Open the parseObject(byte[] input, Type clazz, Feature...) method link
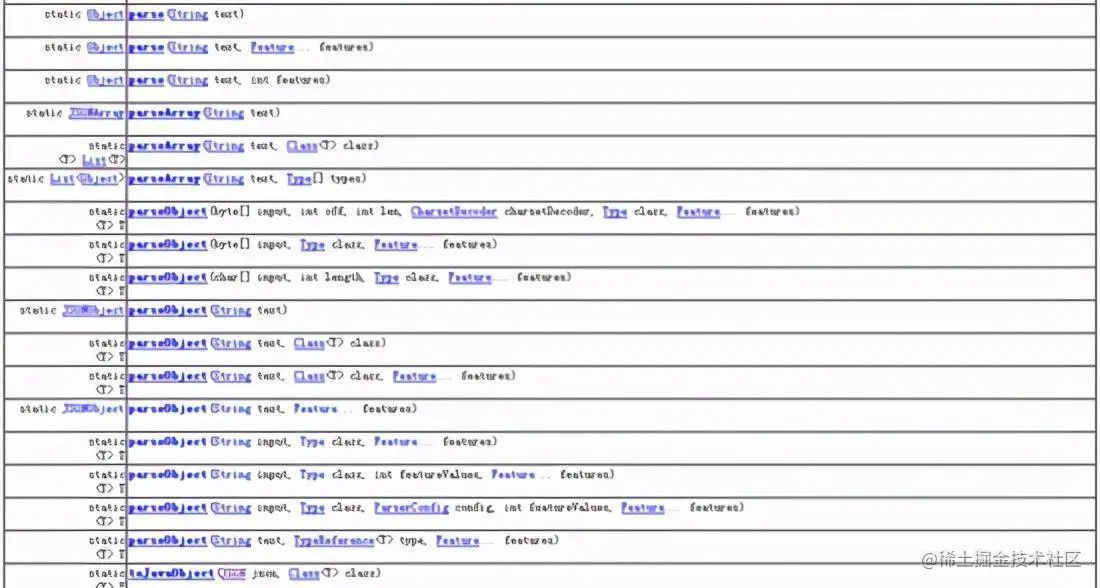The width and height of the screenshot is (1100, 588). tap(168, 245)
